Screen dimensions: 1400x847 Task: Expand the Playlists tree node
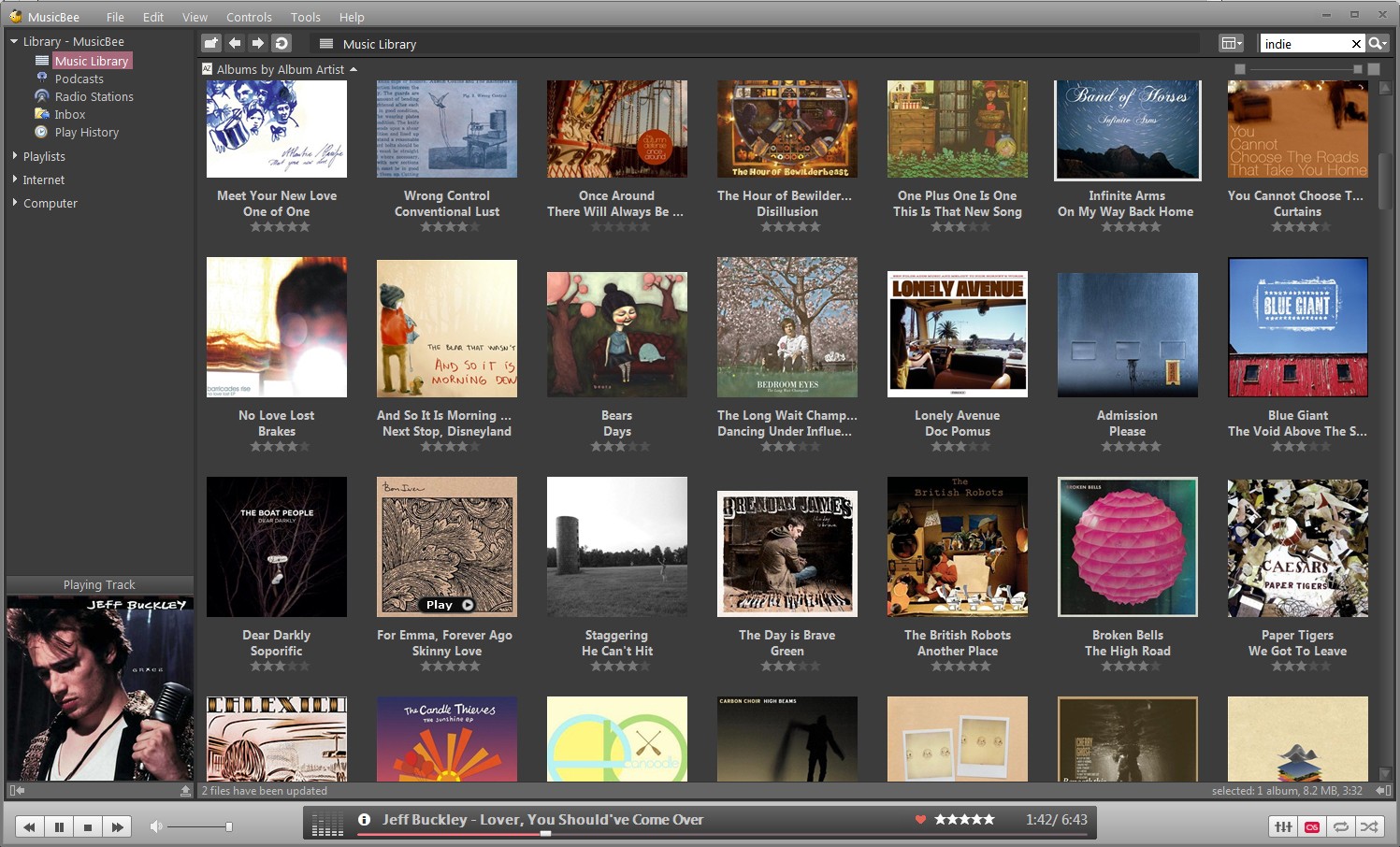14,156
